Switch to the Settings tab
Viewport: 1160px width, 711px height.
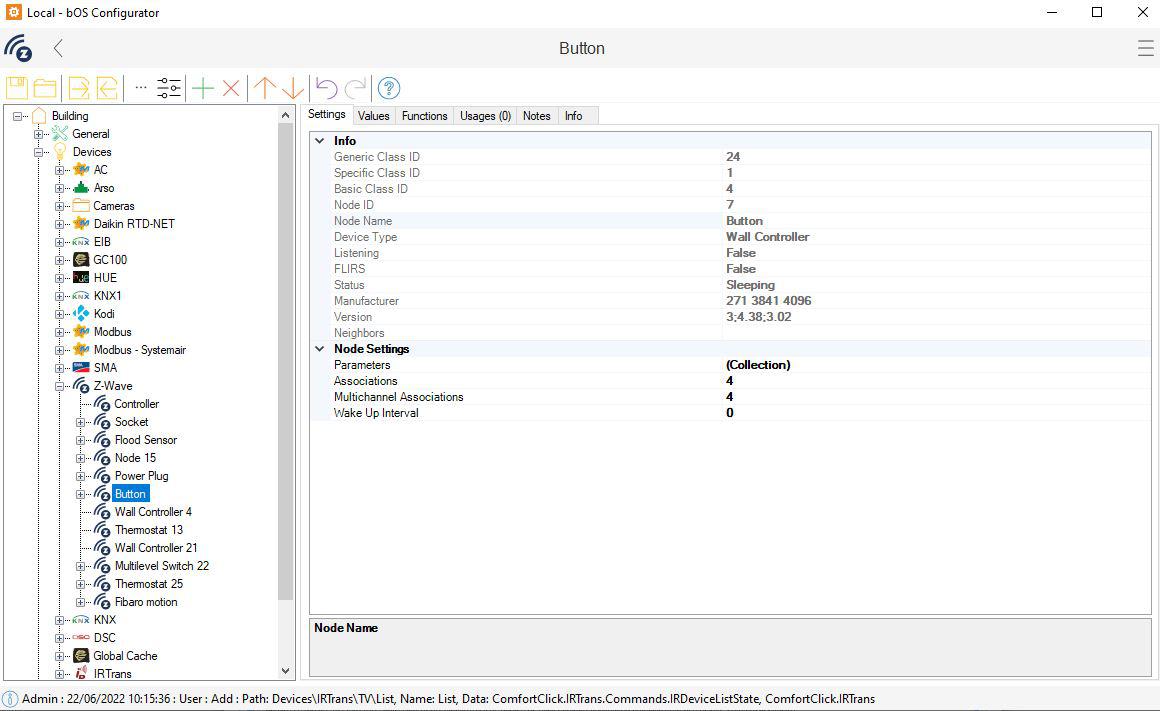coord(326,114)
